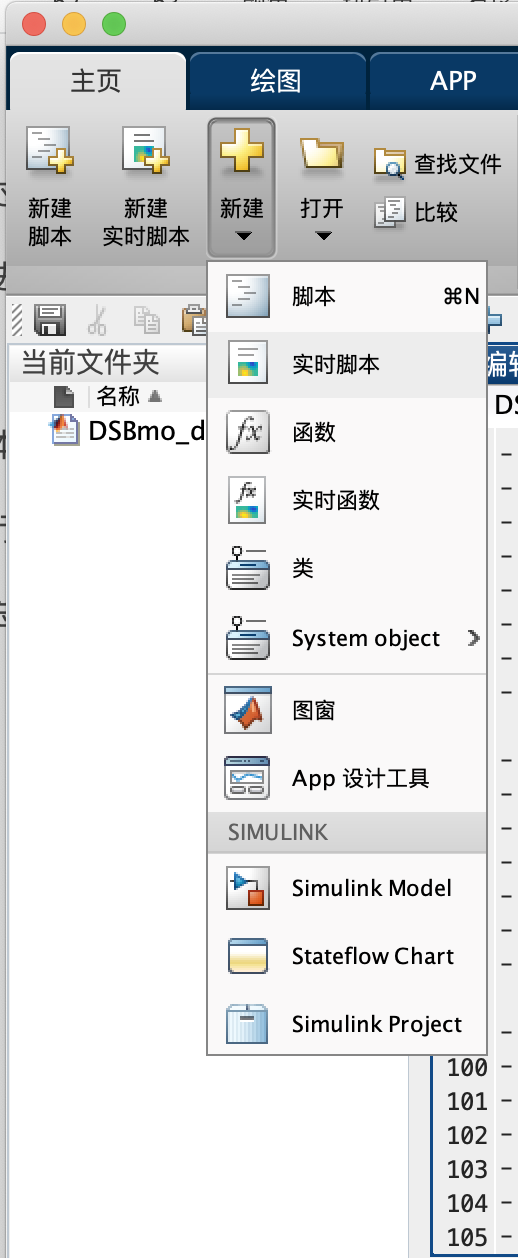The width and height of the screenshot is (518, 1258).
Task: Click line number 105 in editor
Action: click(467, 1237)
